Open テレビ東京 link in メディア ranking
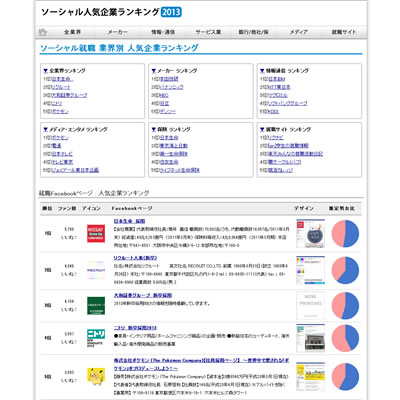This screenshot has width=400, height=400. pos(62,162)
